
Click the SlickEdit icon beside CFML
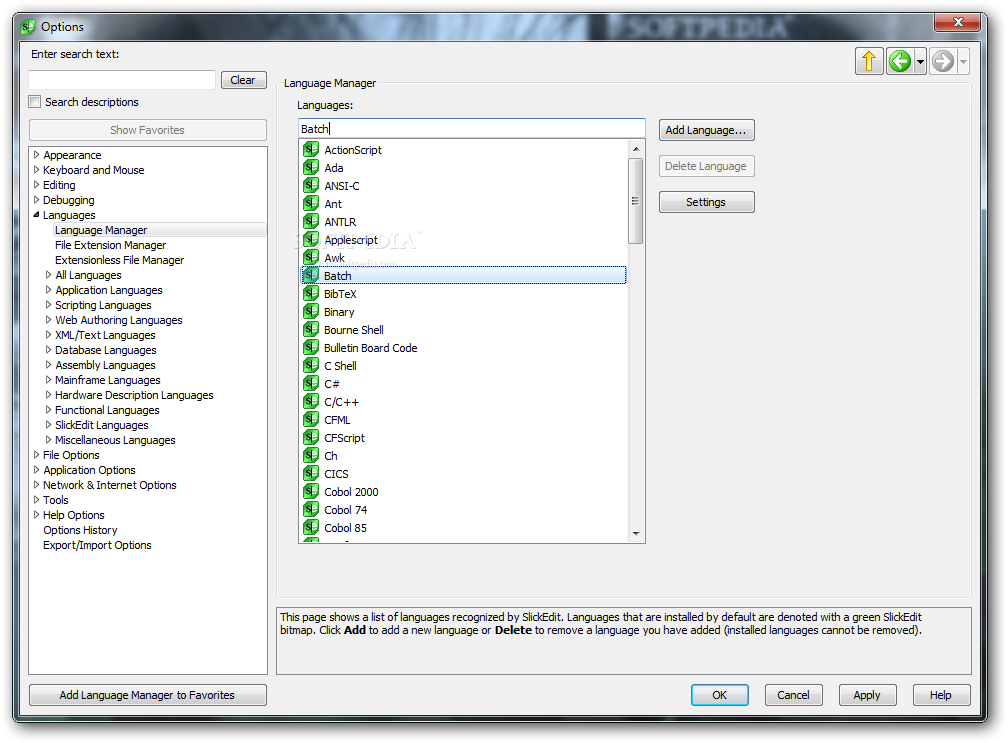click(x=311, y=419)
